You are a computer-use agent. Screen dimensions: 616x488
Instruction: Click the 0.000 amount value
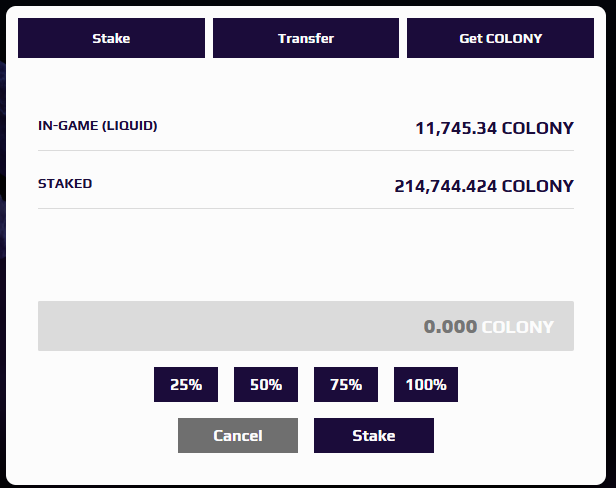click(450, 327)
